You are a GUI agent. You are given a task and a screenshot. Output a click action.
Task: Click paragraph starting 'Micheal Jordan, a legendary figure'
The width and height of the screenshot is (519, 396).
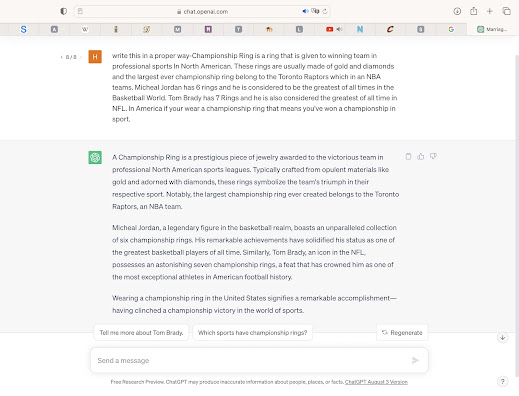[254, 252]
